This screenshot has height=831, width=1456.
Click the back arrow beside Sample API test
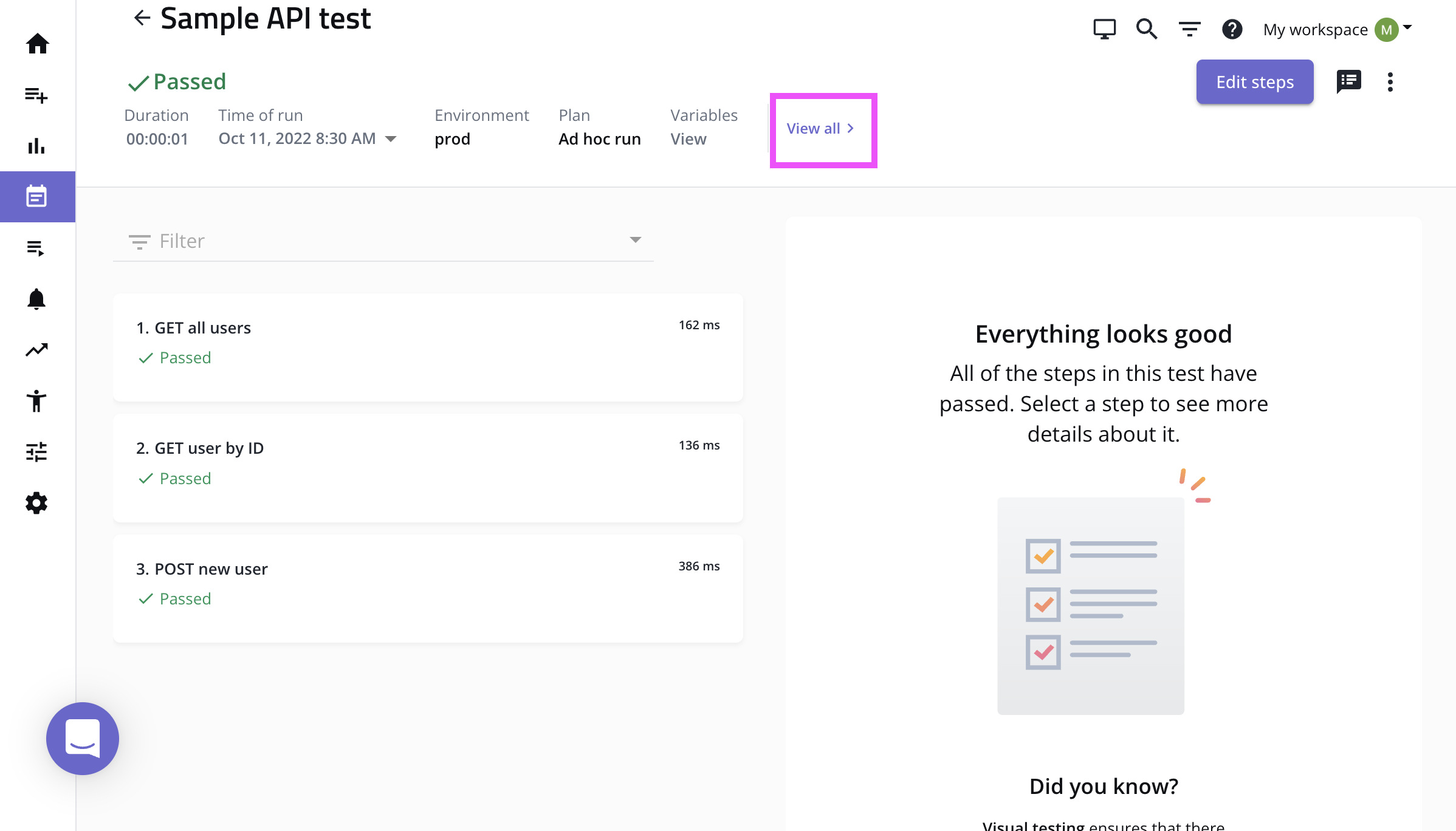tap(142, 18)
